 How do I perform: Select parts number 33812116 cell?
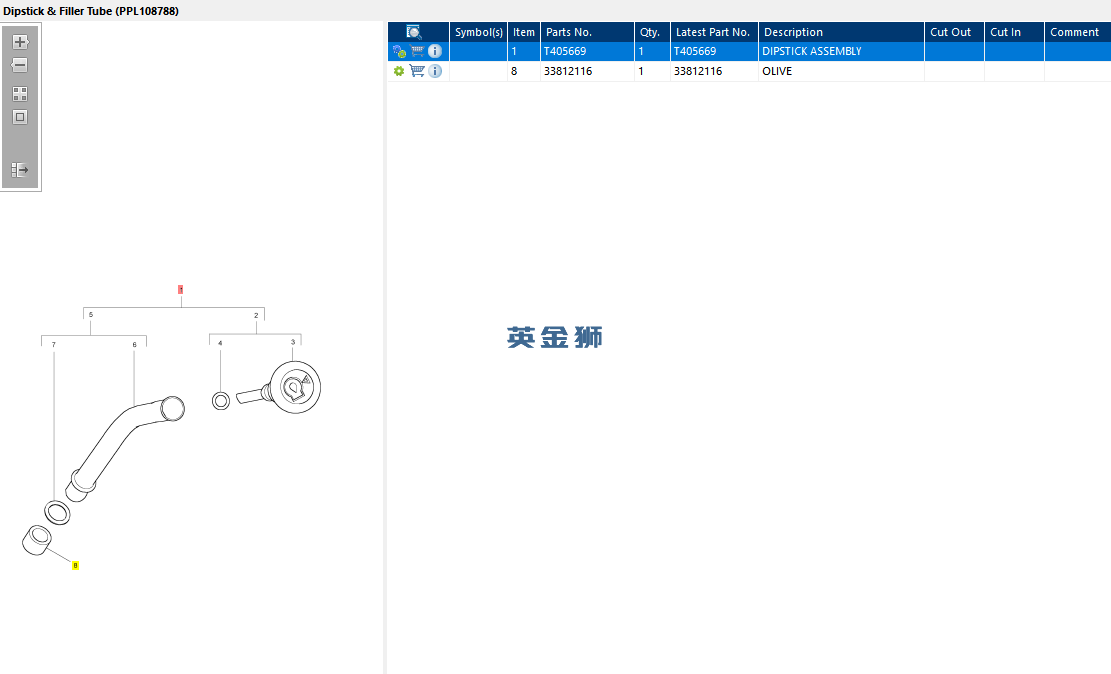[587, 71]
